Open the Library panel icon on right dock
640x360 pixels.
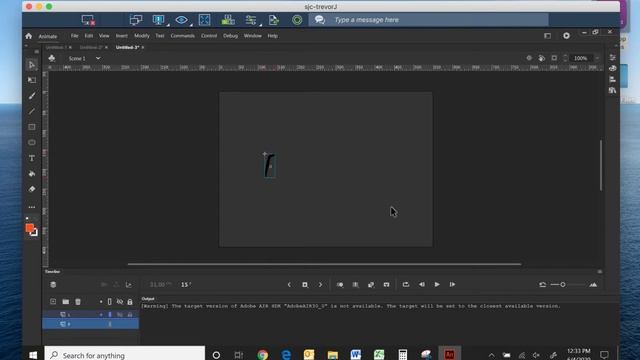612,90
